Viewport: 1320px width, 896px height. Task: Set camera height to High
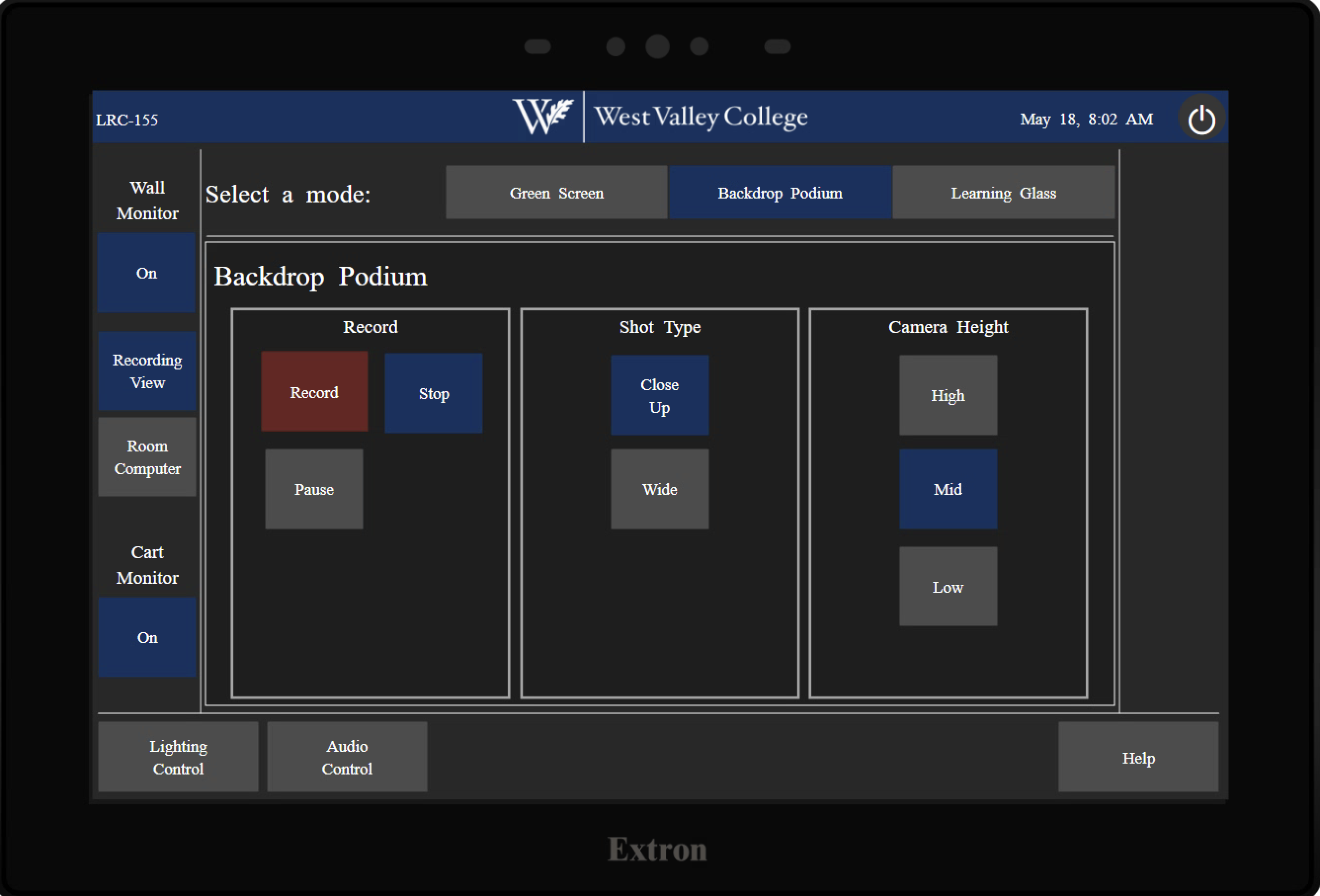click(948, 395)
